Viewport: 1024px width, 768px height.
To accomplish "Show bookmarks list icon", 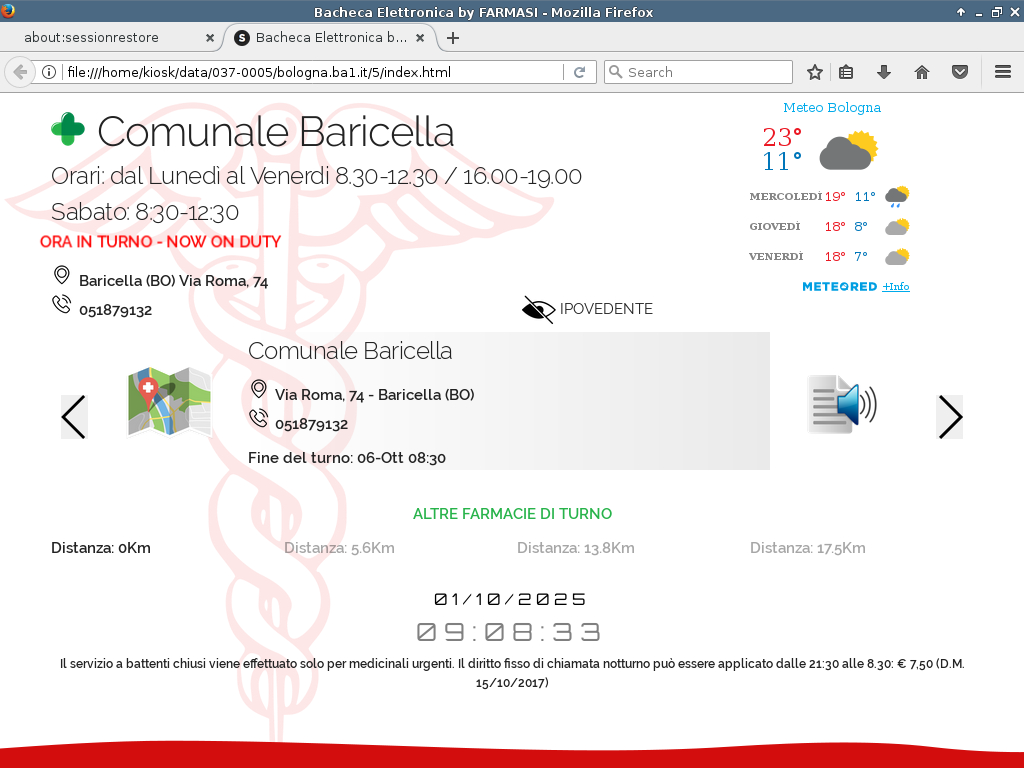I will (847, 72).
